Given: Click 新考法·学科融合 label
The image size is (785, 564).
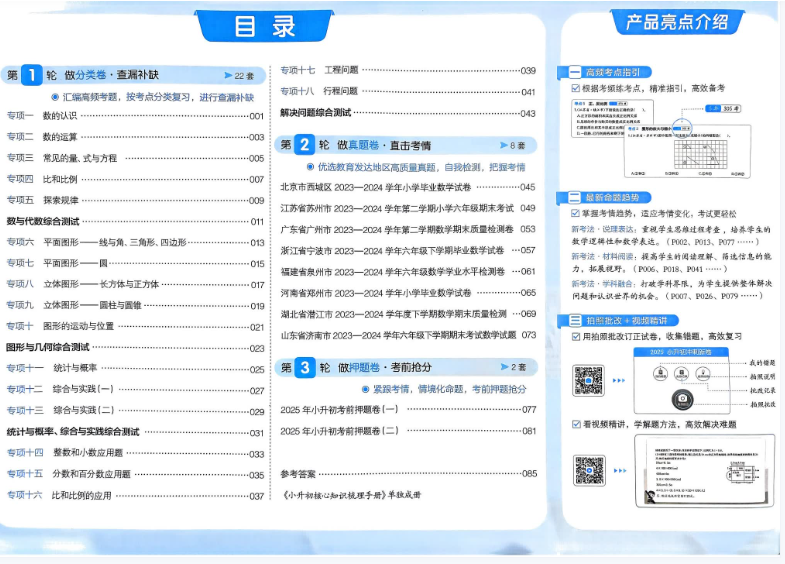Looking at the screenshot, I should click(603, 284).
